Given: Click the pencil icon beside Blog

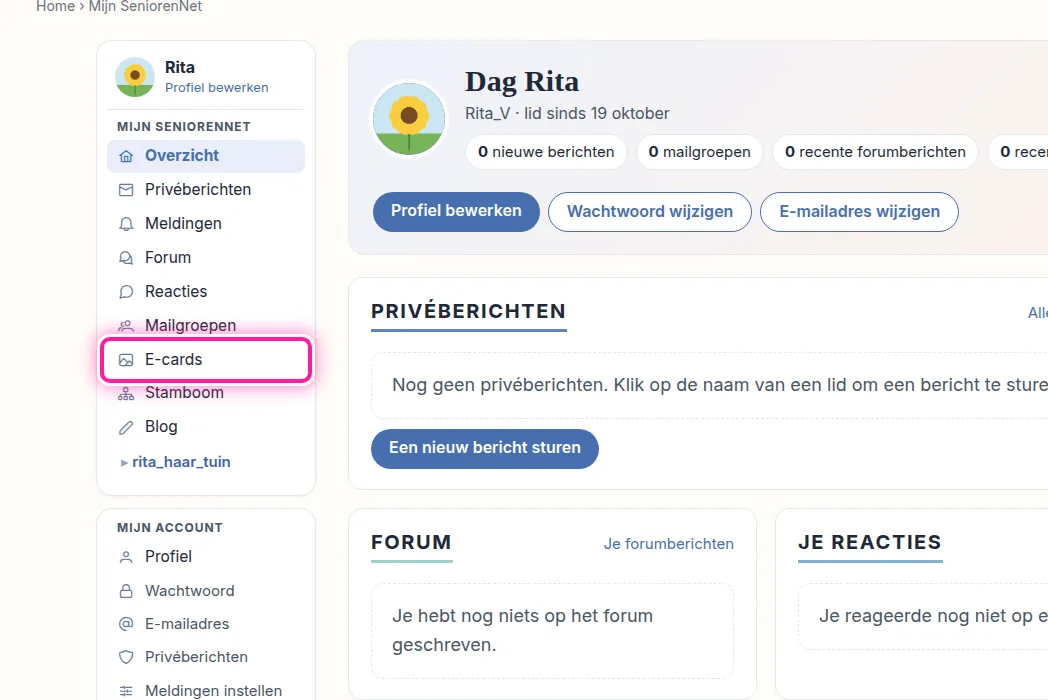Looking at the screenshot, I should pyautogui.click(x=126, y=428).
